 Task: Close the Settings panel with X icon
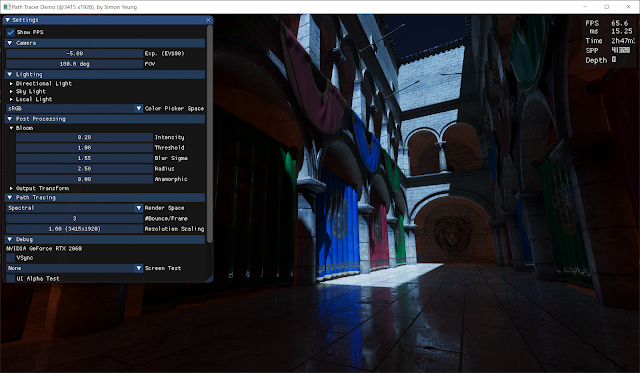(x=208, y=20)
